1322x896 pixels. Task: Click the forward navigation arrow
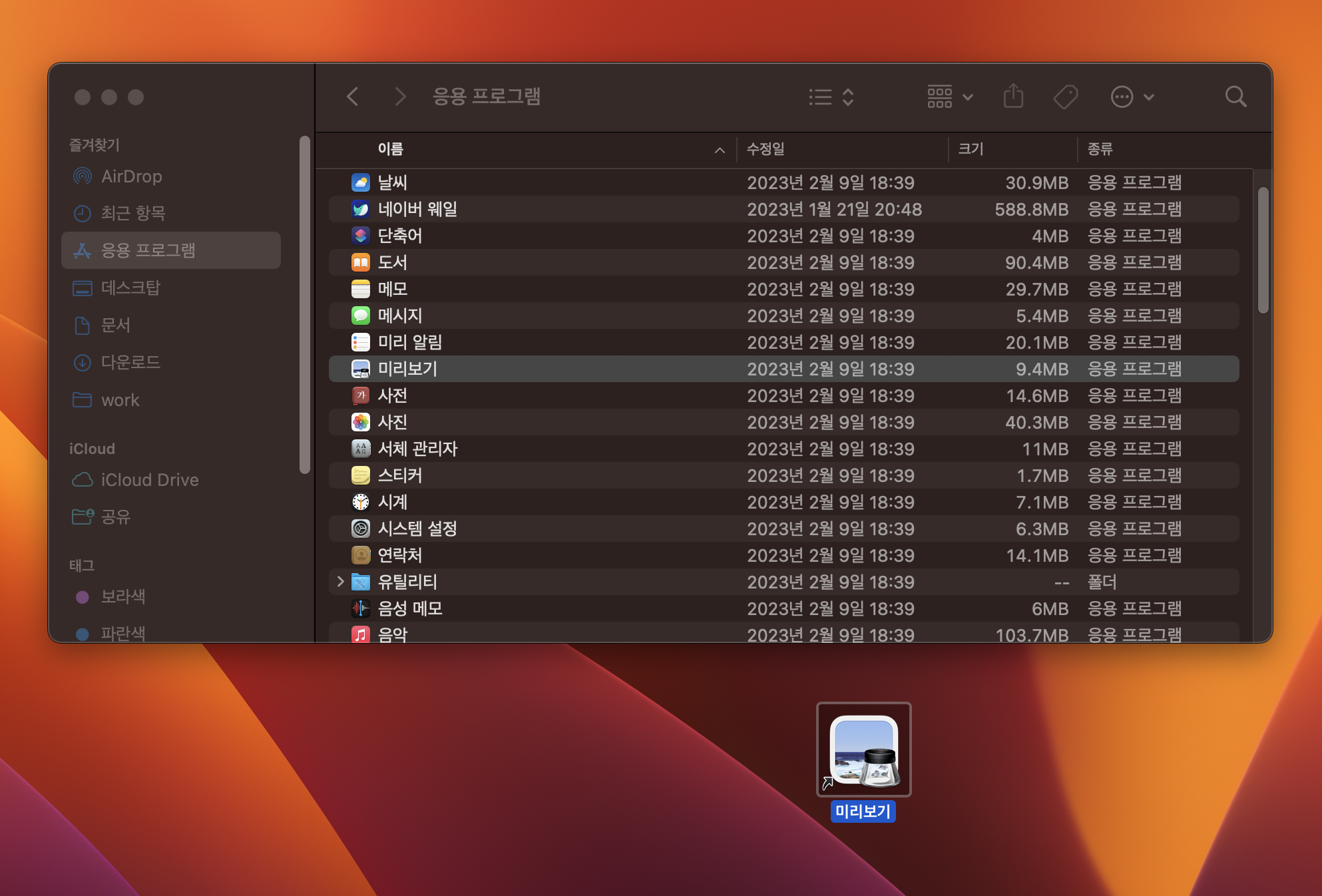tap(399, 97)
